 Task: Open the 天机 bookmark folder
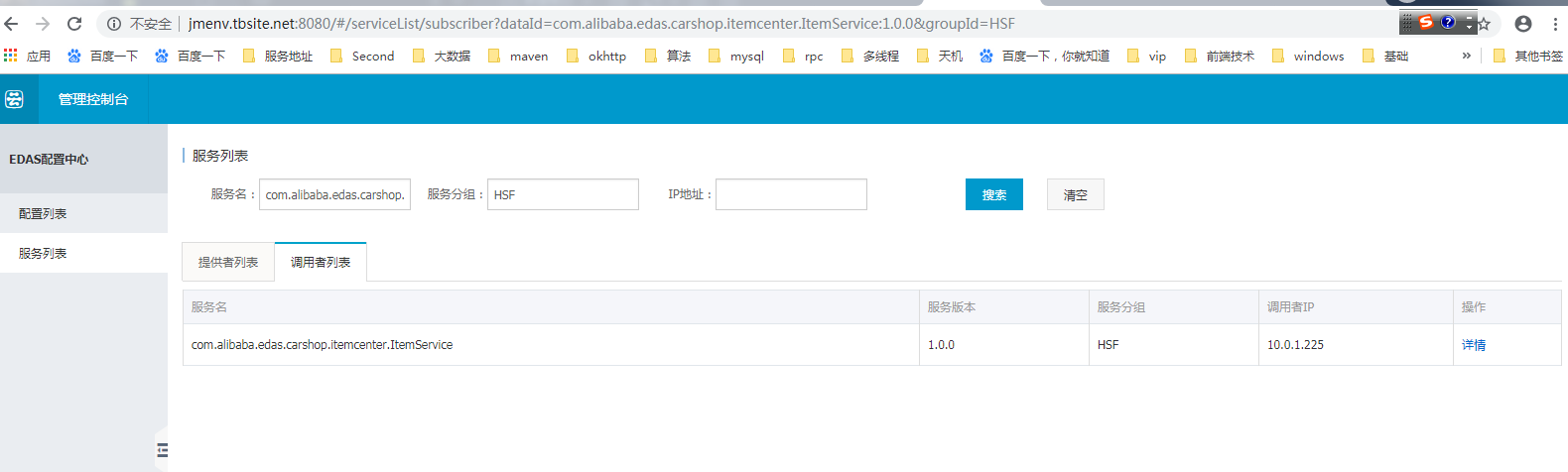pyautogui.click(x=940, y=57)
